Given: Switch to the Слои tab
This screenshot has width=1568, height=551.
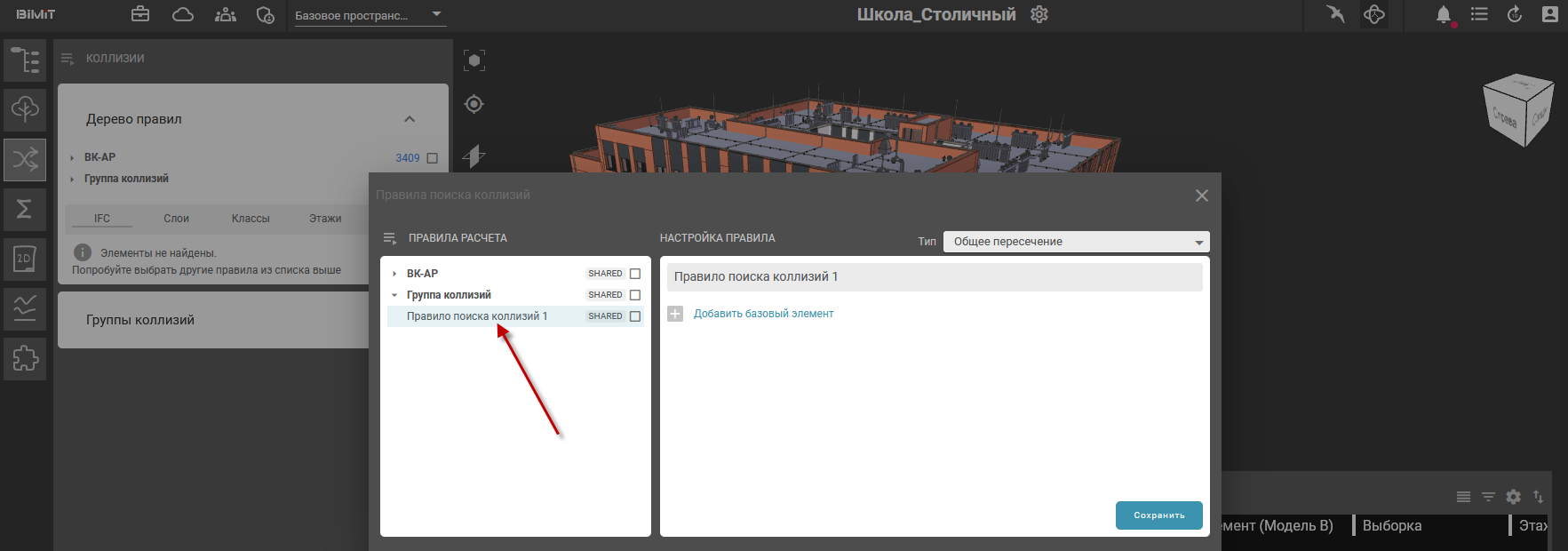Looking at the screenshot, I should coord(176,219).
